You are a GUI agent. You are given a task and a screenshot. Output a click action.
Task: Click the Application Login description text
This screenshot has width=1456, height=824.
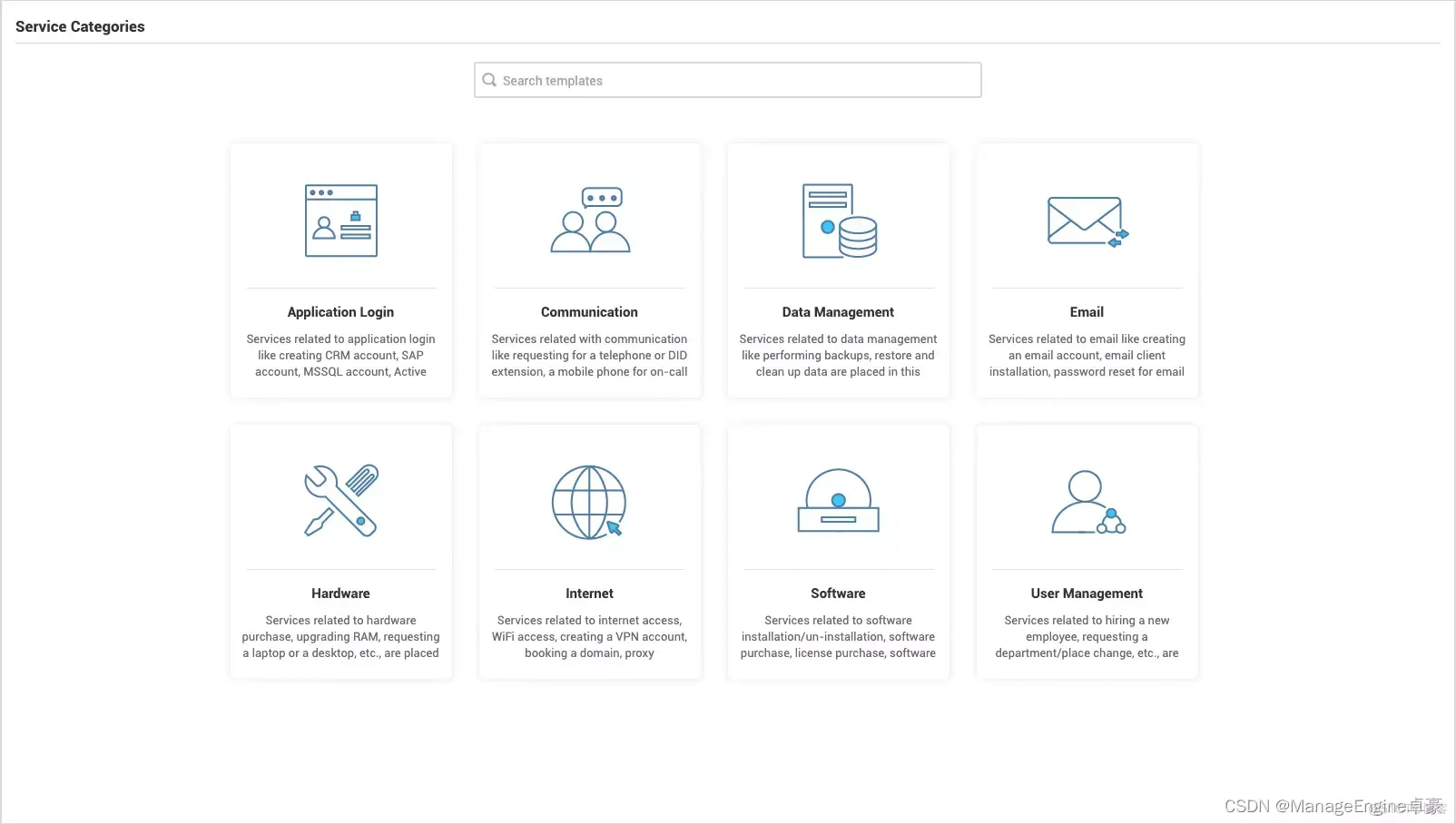pyautogui.click(x=340, y=356)
